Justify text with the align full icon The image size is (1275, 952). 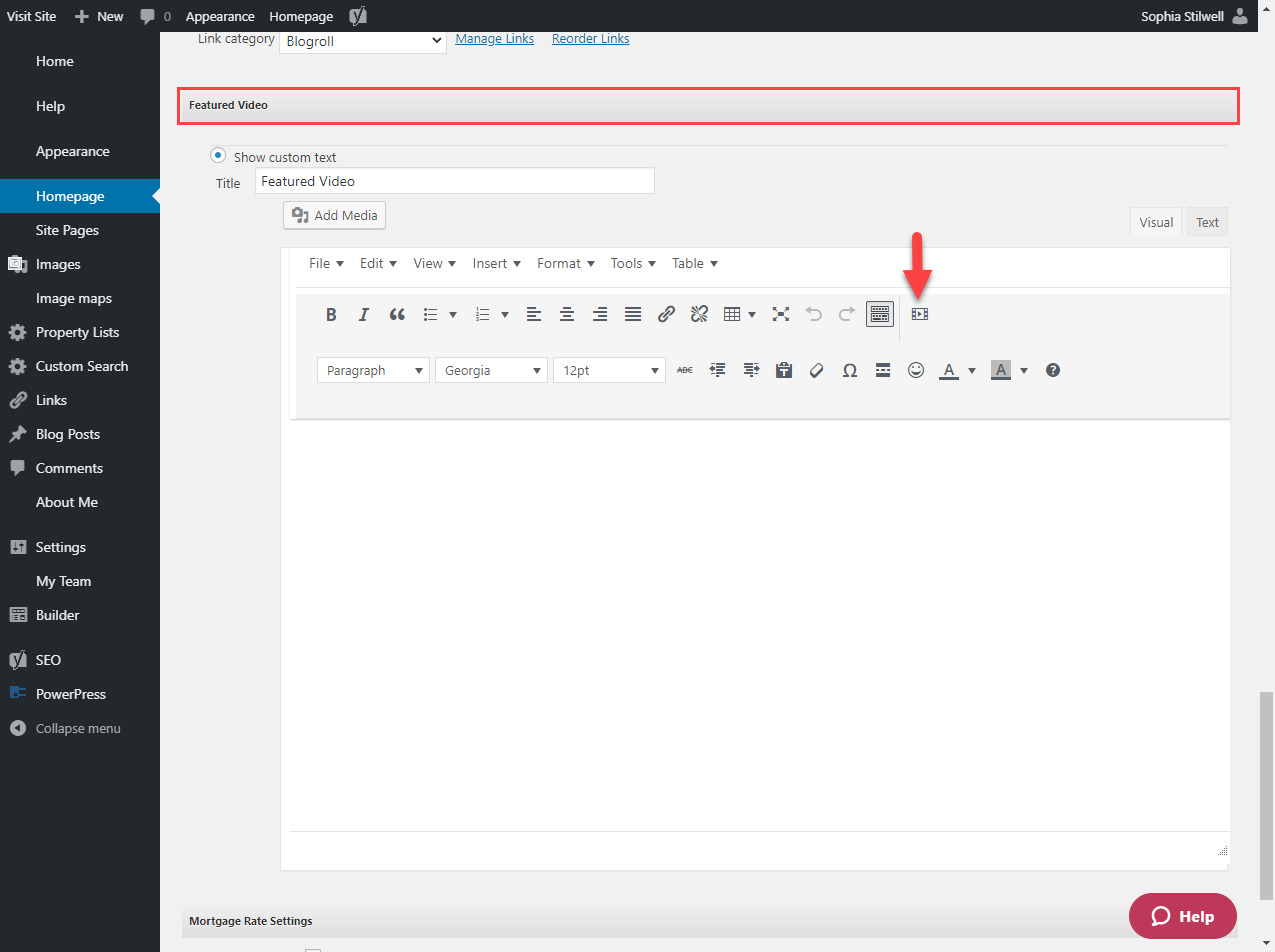(633, 314)
